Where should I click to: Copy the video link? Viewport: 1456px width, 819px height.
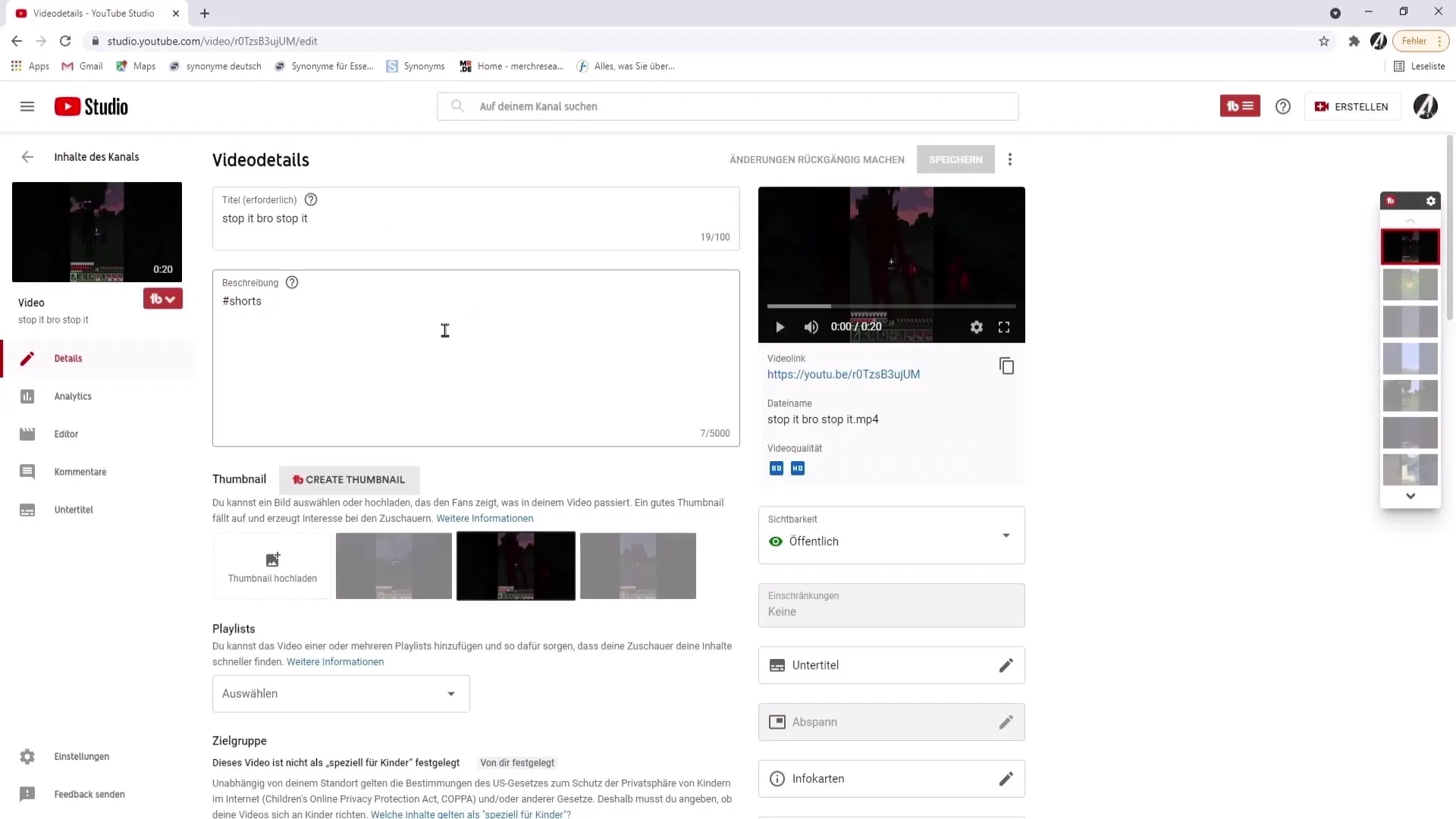(1006, 366)
